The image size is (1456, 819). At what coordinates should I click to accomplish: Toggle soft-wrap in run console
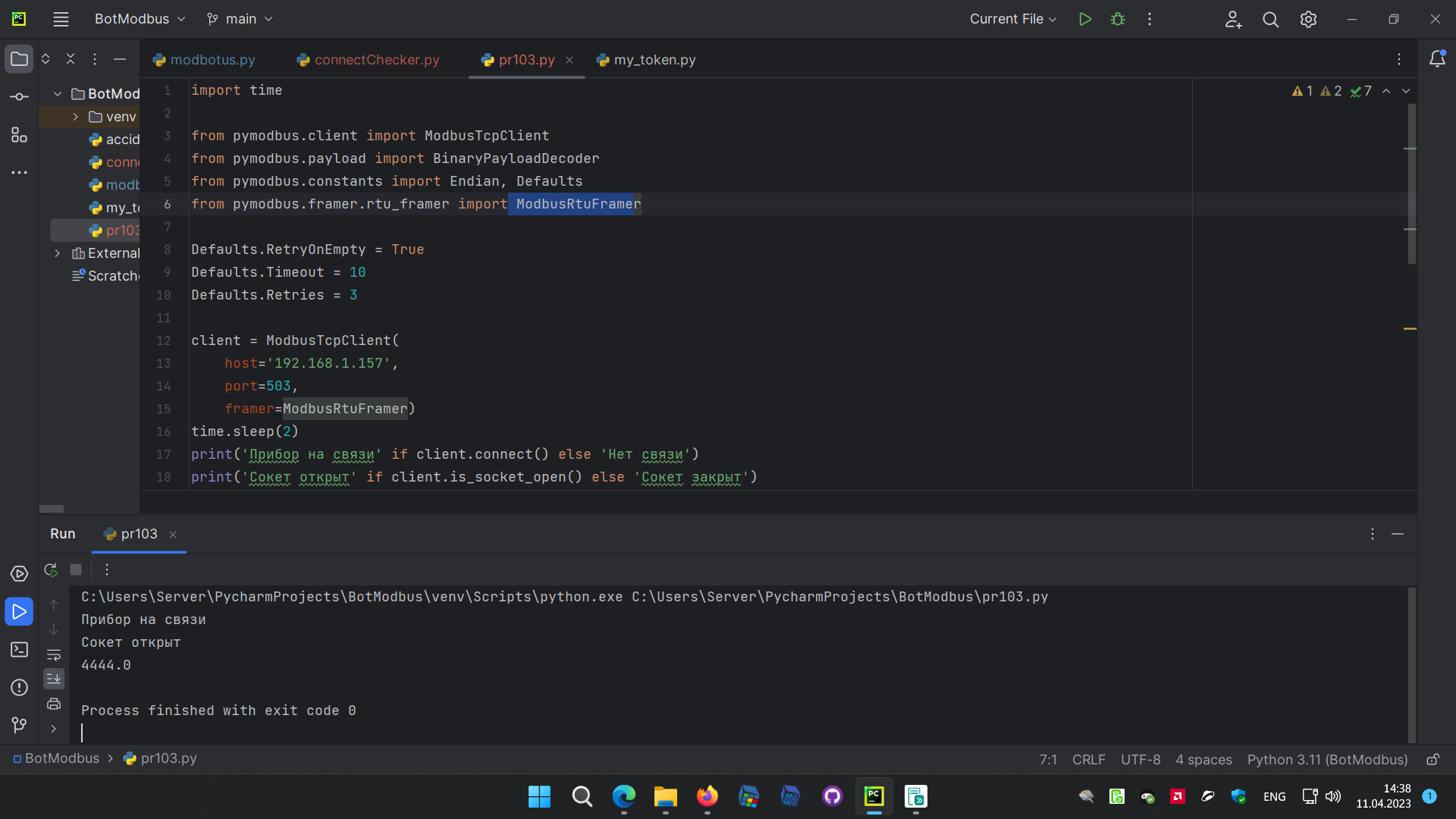54,655
